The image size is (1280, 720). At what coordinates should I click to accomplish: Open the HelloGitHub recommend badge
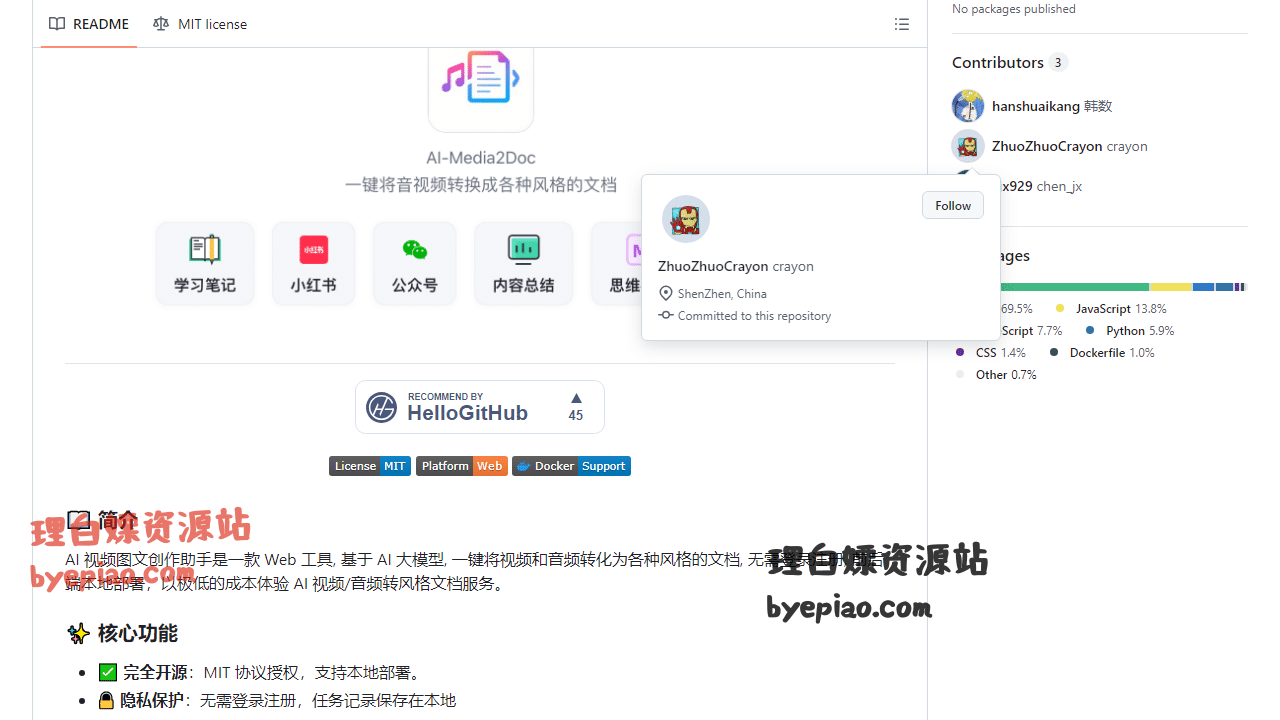[x=480, y=407]
